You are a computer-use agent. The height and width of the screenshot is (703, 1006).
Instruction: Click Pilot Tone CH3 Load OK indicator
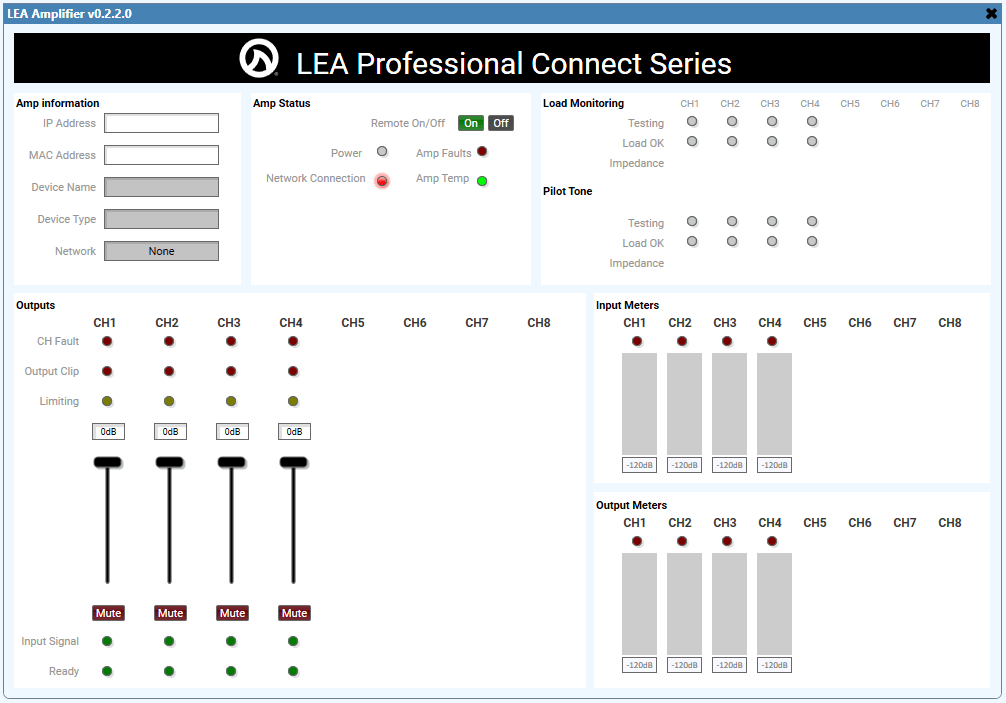[772, 241]
